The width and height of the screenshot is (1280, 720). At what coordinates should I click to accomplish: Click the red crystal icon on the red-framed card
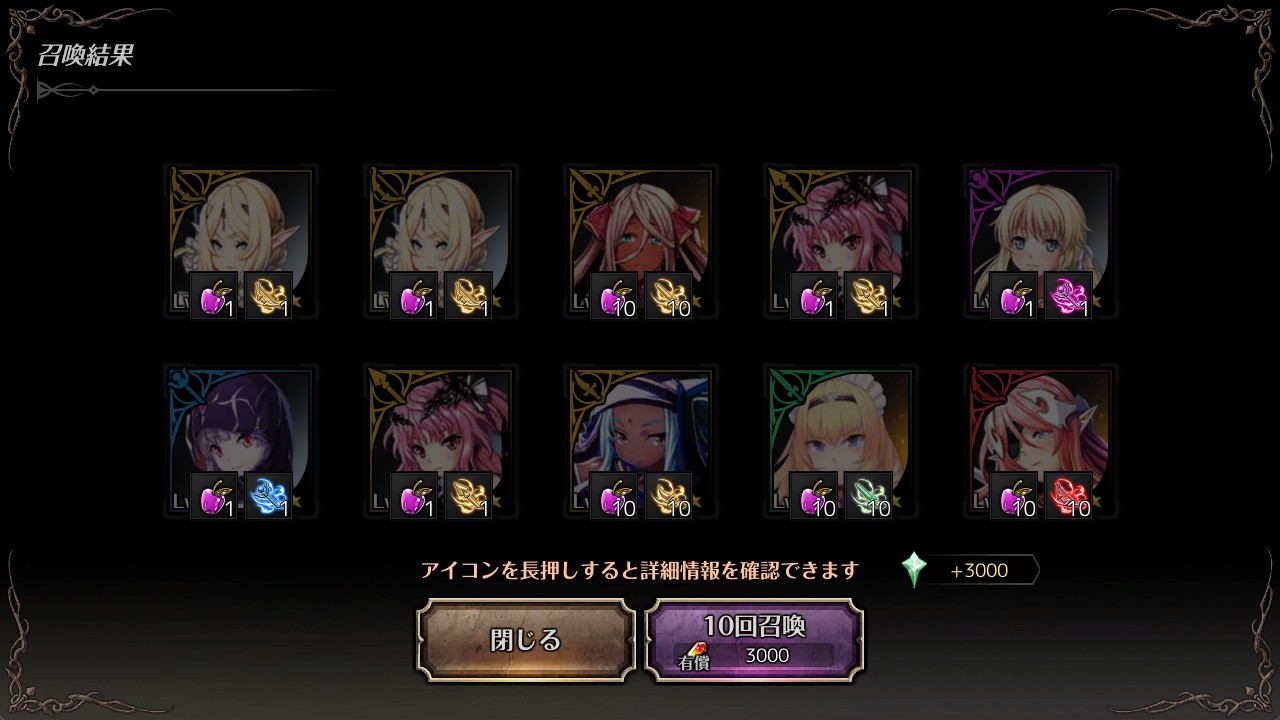tap(1068, 496)
